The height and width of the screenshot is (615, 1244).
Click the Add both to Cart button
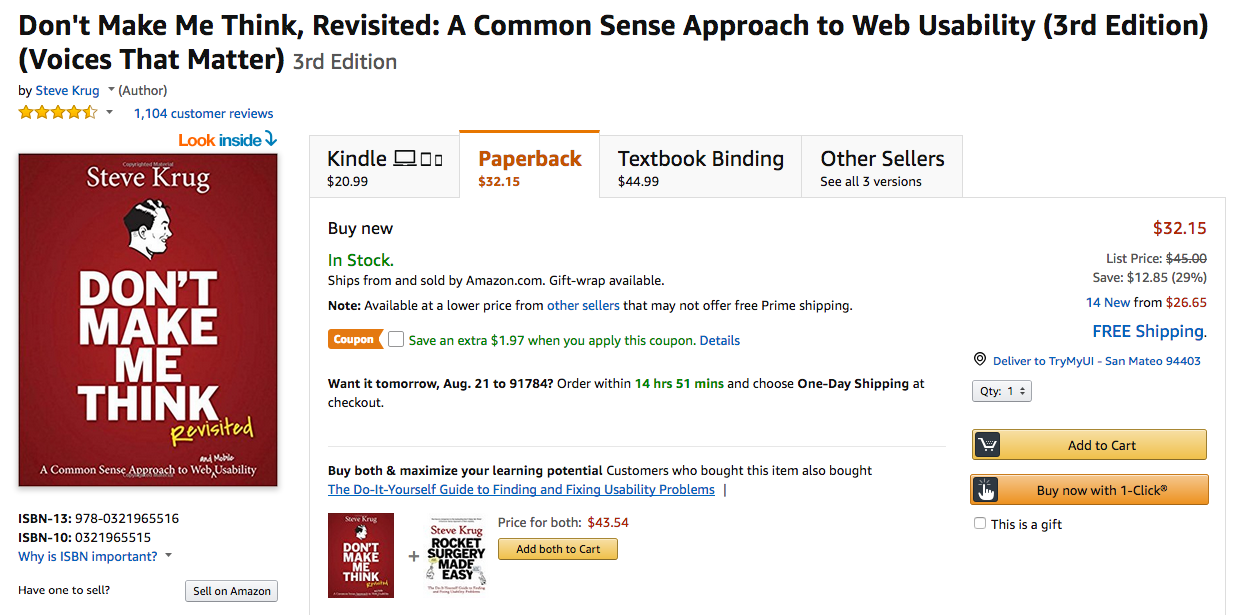point(557,548)
